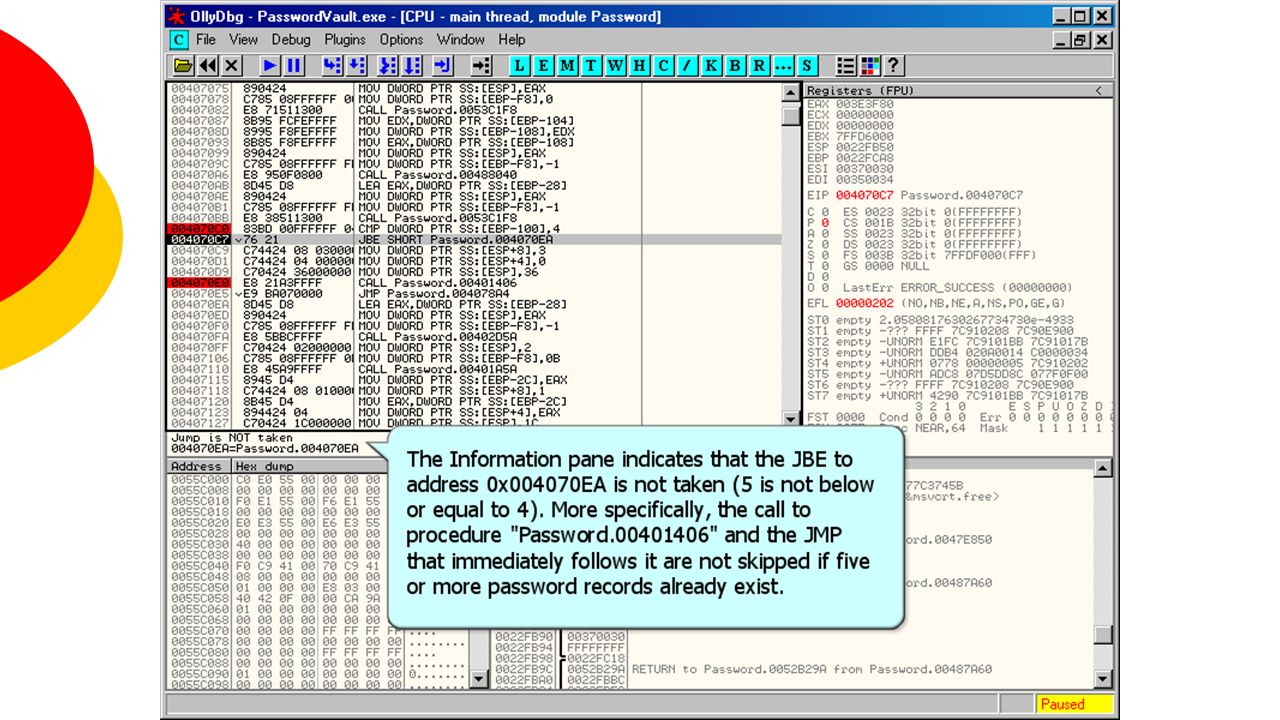Screen dimensions: 1280x720
Task: Click 'Jump is NOT taken' information line
Action: coord(232,438)
